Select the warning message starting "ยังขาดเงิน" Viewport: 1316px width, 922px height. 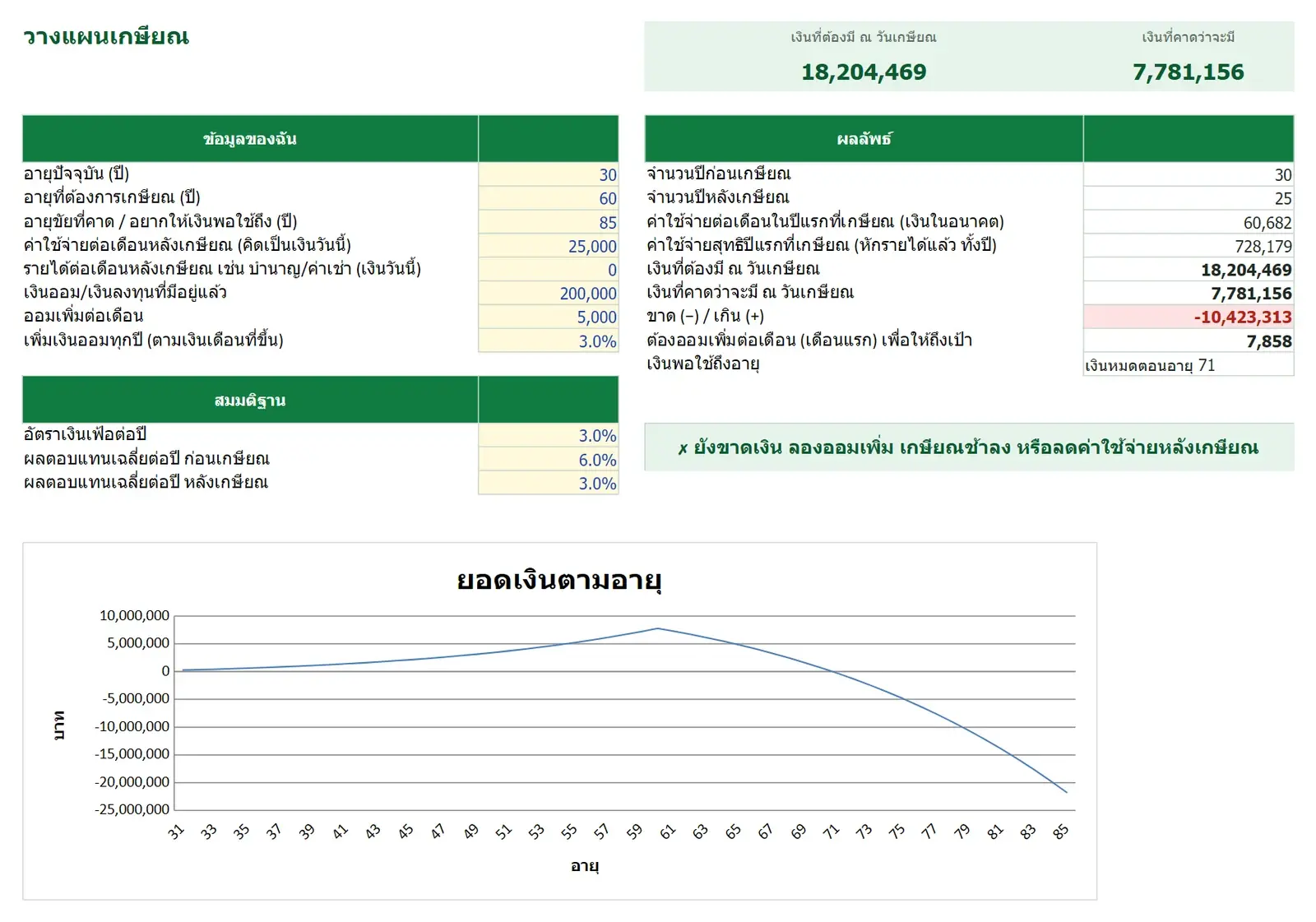coord(969,447)
